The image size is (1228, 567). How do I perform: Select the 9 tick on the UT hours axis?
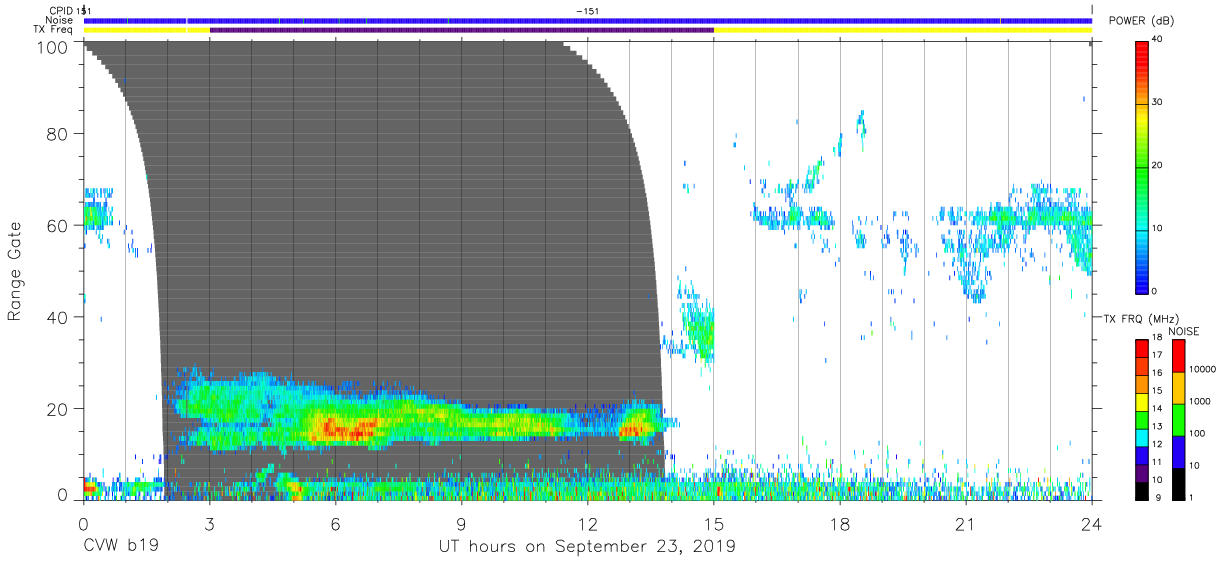(461, 524)
